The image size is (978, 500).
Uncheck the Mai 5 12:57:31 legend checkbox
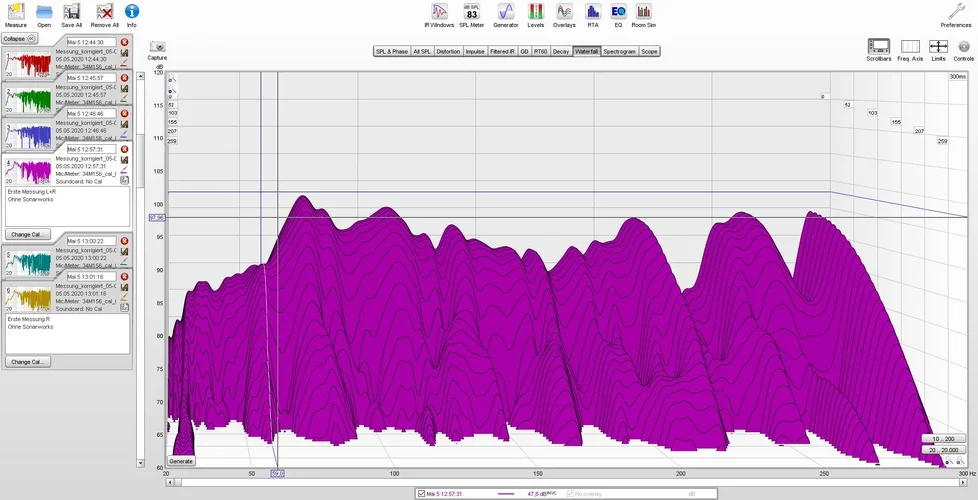422,494
